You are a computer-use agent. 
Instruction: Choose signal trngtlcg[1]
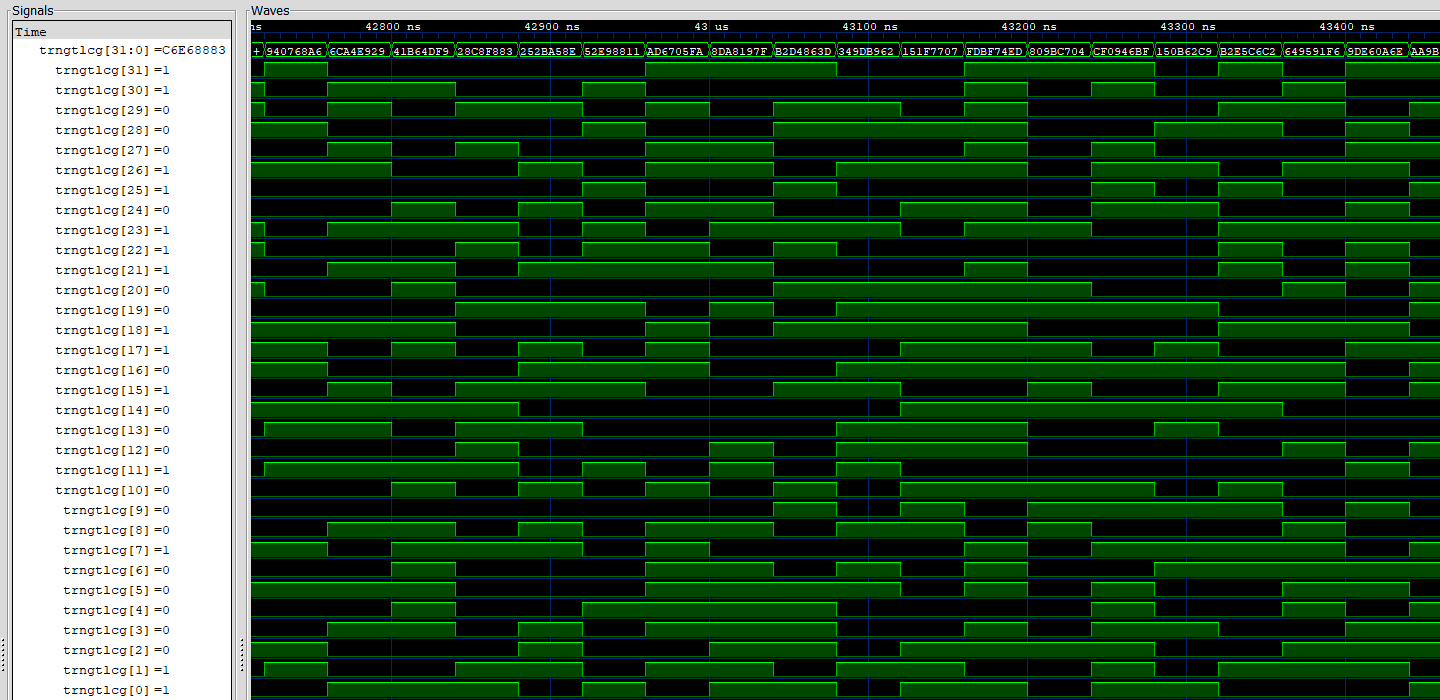click(x=116, y=670)
